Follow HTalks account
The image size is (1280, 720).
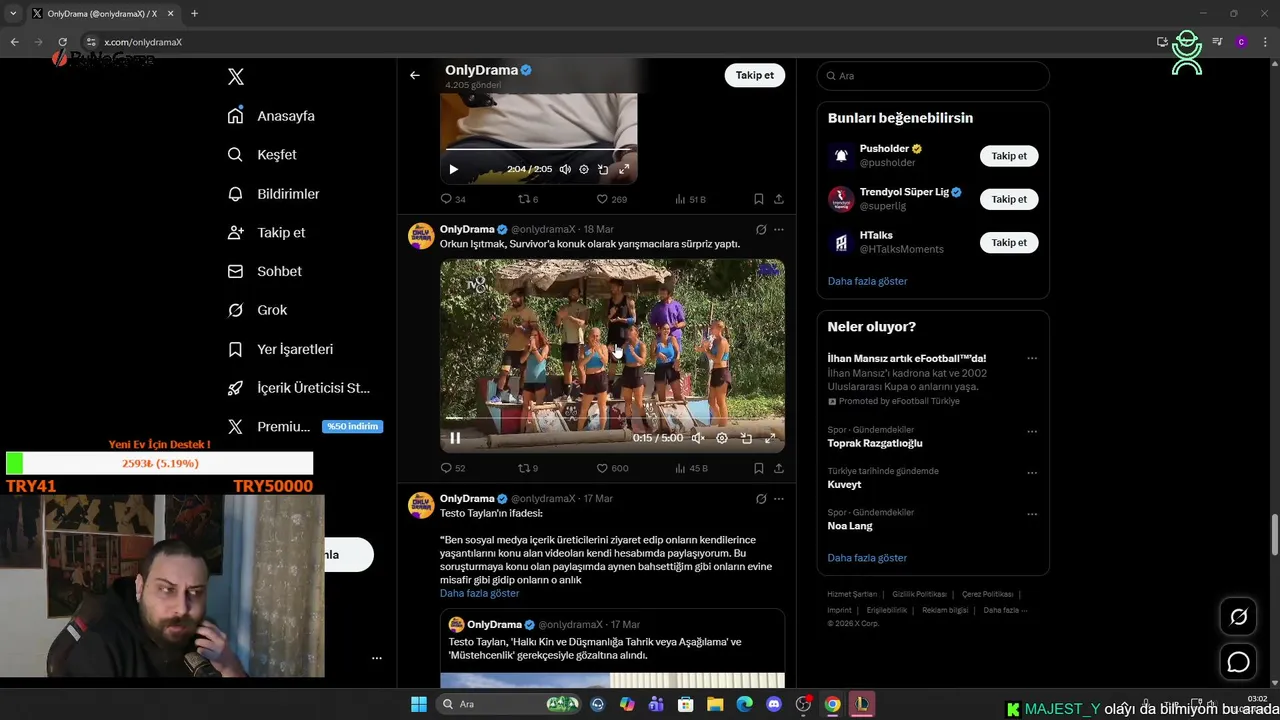pyautogui.click(x=1009, y=242)
